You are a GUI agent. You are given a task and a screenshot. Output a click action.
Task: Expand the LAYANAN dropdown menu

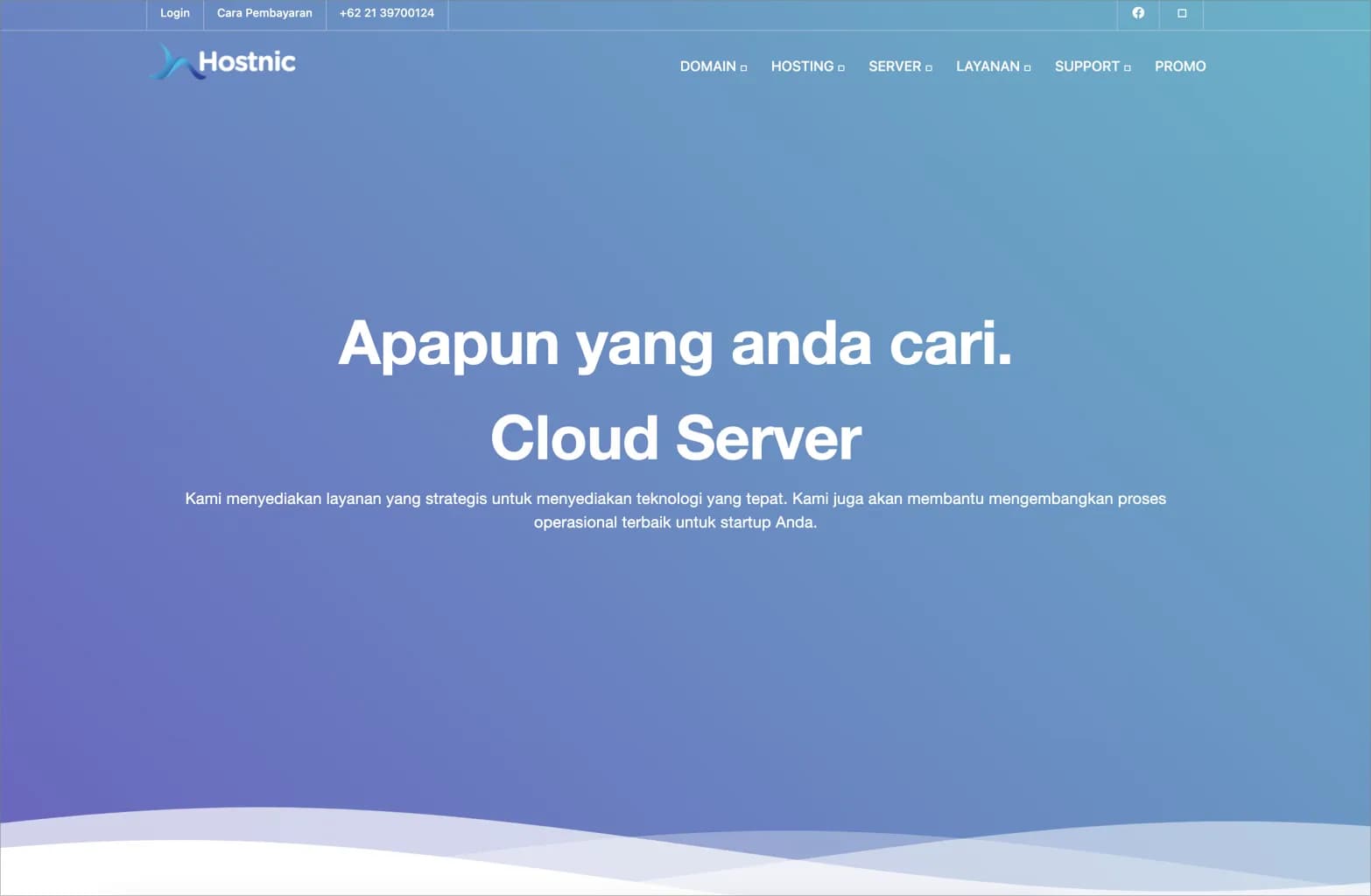pos(1028,66)
